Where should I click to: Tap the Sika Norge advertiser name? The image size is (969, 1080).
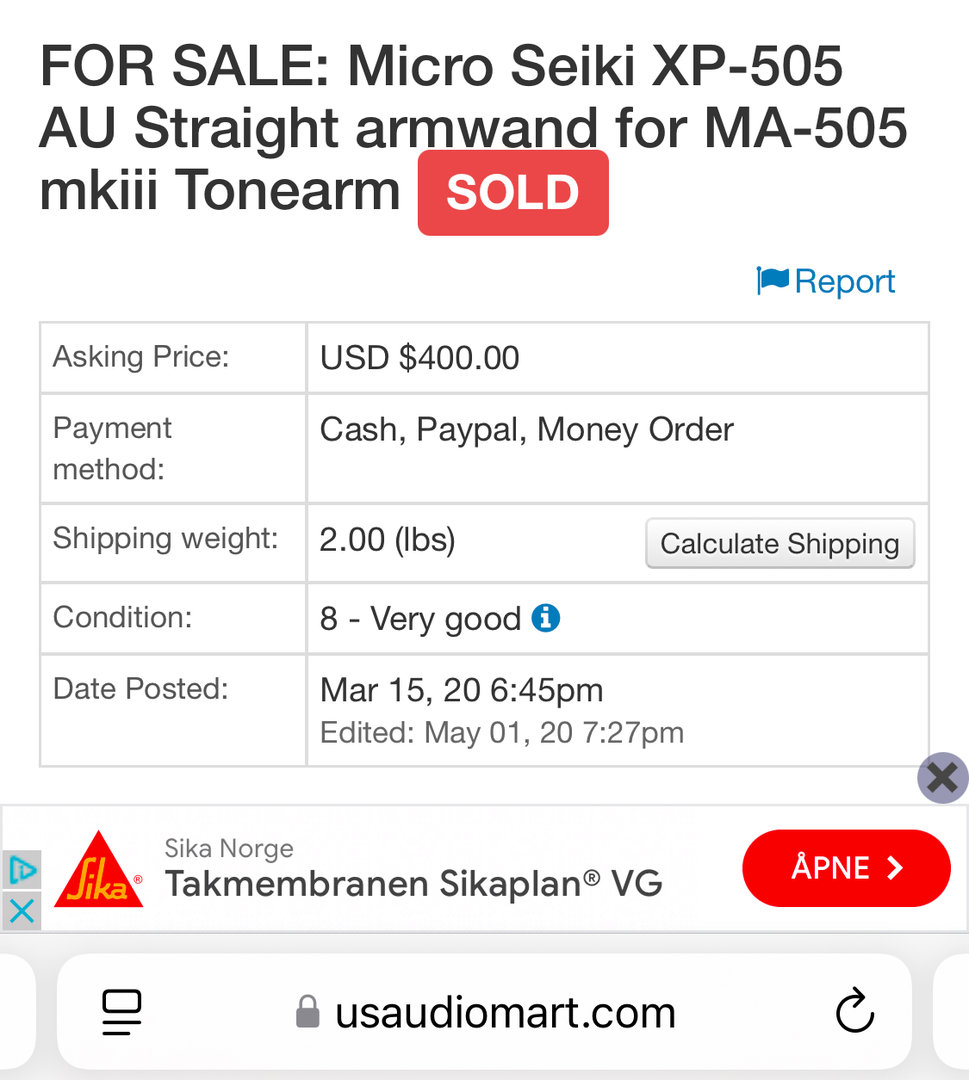[229, 848]
